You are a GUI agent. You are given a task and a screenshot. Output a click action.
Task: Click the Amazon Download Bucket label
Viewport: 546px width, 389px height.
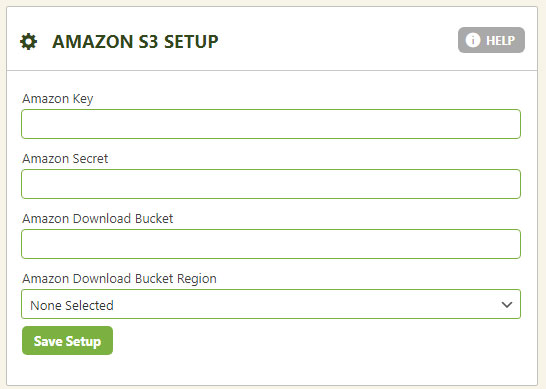pos(98,218)
